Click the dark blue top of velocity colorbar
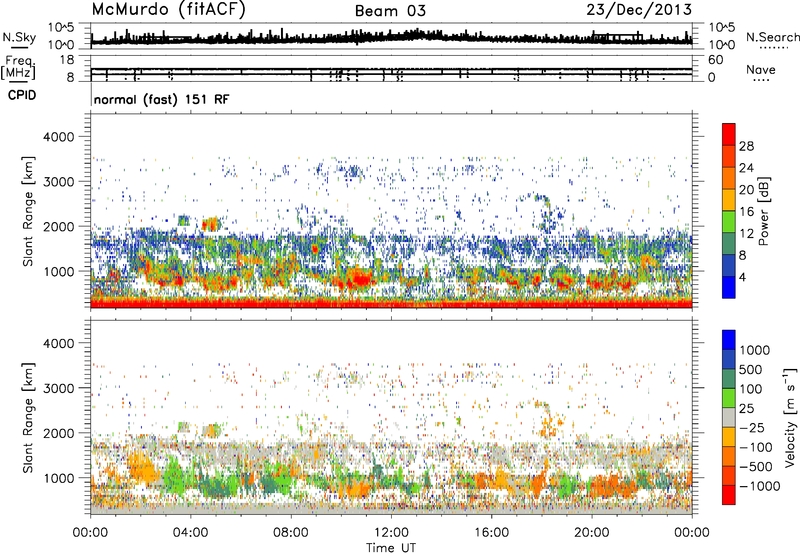 pyautogui.click(x=729, y=339)
